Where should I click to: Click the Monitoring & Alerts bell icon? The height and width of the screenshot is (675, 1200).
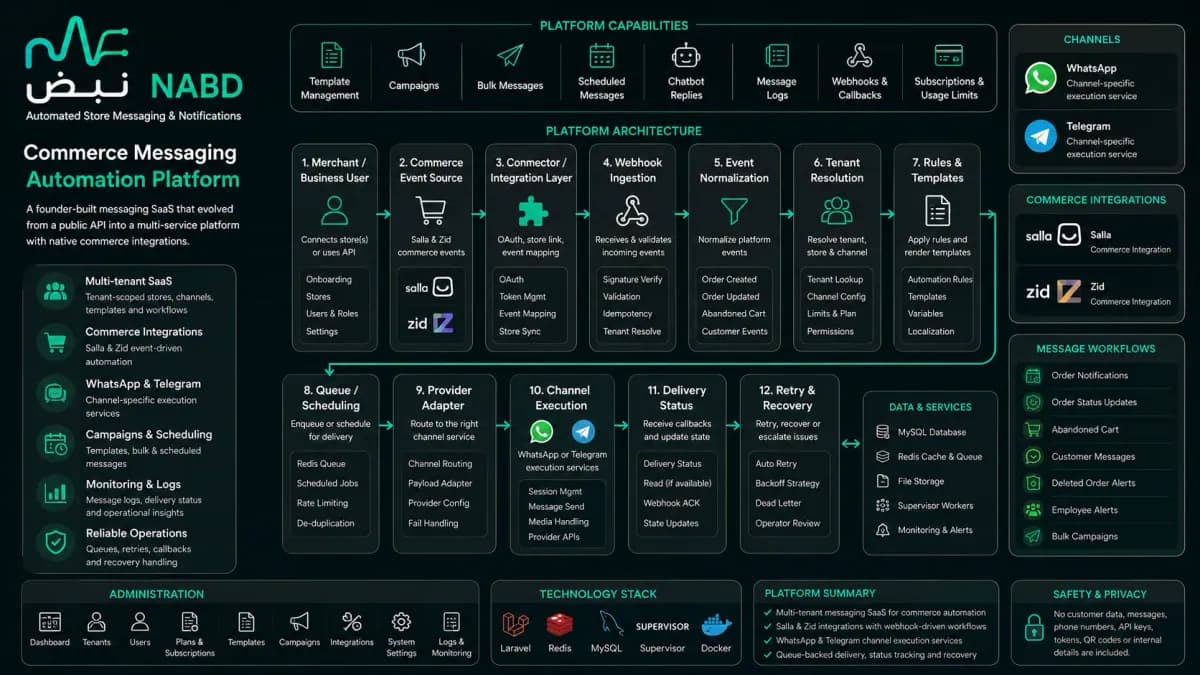[883, 530]
